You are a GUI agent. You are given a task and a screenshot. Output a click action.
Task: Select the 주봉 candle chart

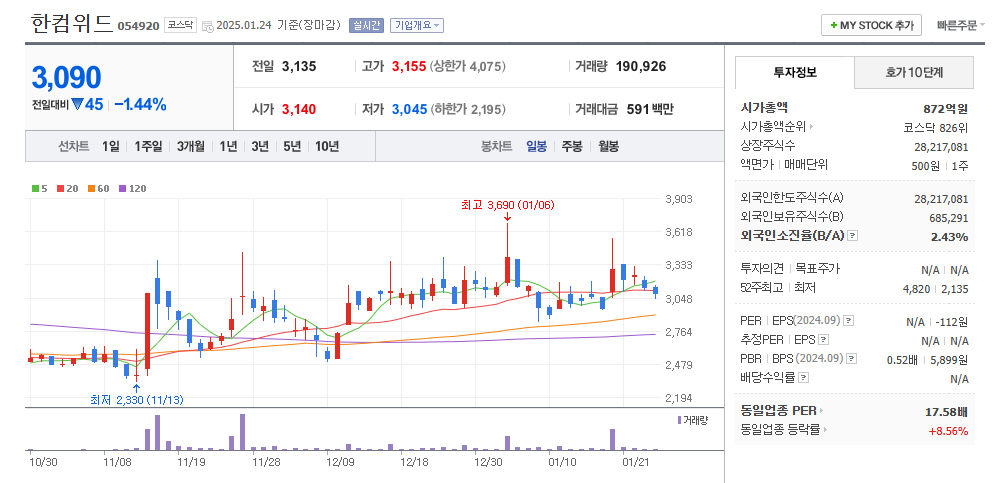pyautogui.click(x=572, y=146)
